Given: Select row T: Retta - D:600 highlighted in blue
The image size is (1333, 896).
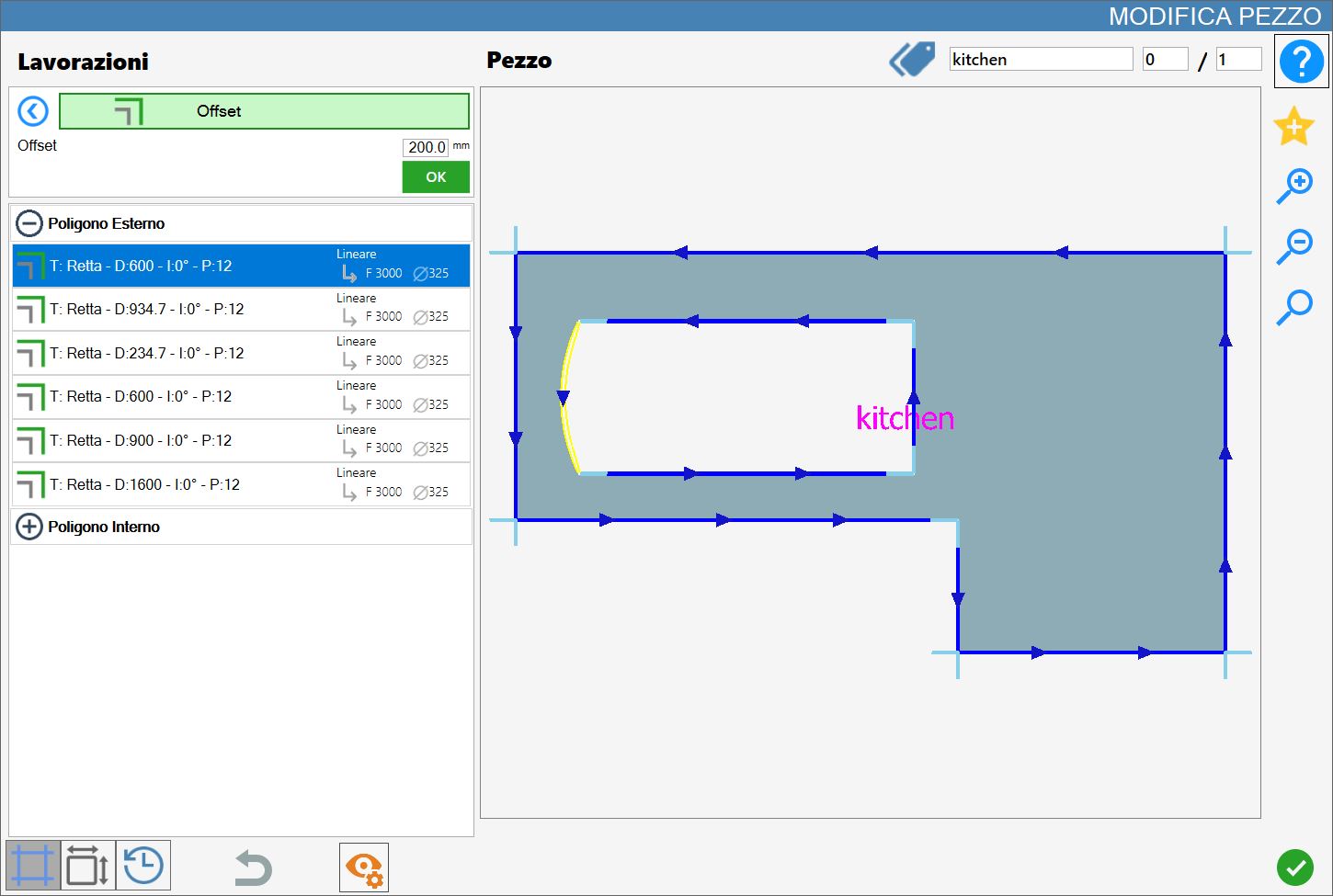Looking at the screenshot, I should tap(241, 266).
